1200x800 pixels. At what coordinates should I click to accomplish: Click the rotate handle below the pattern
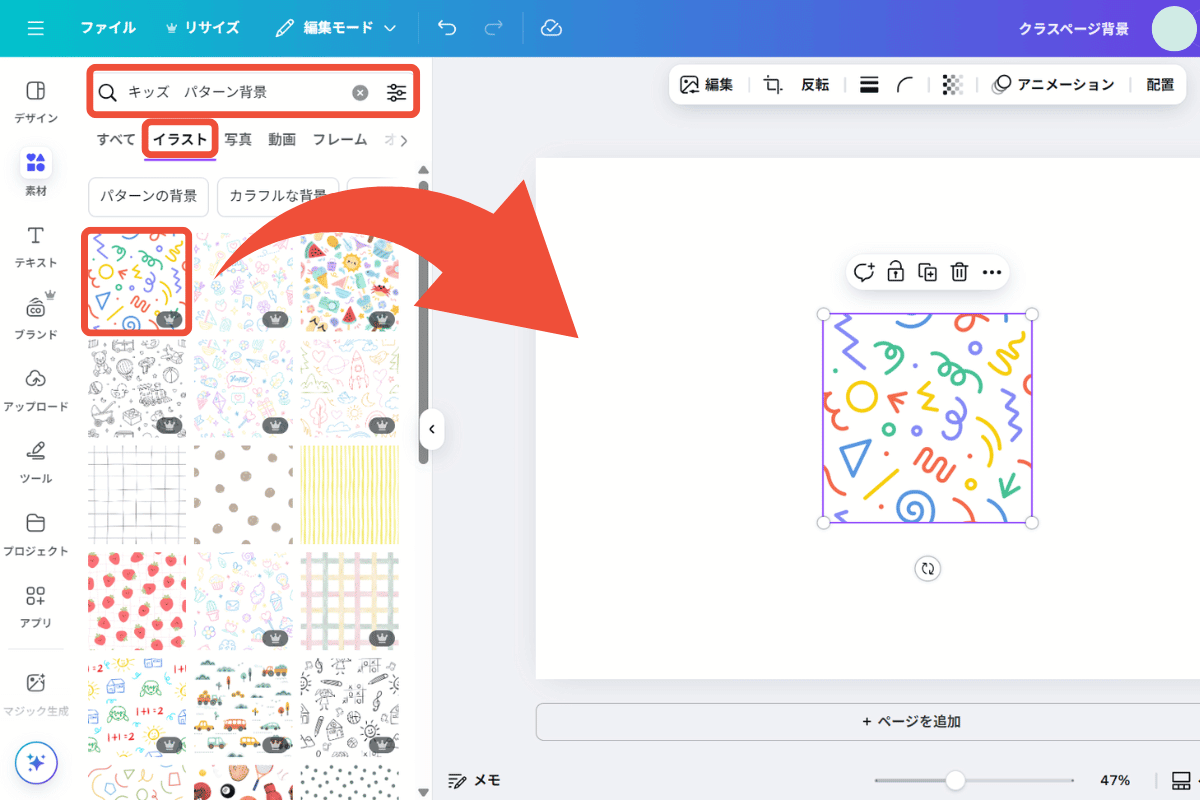point(928,568)
